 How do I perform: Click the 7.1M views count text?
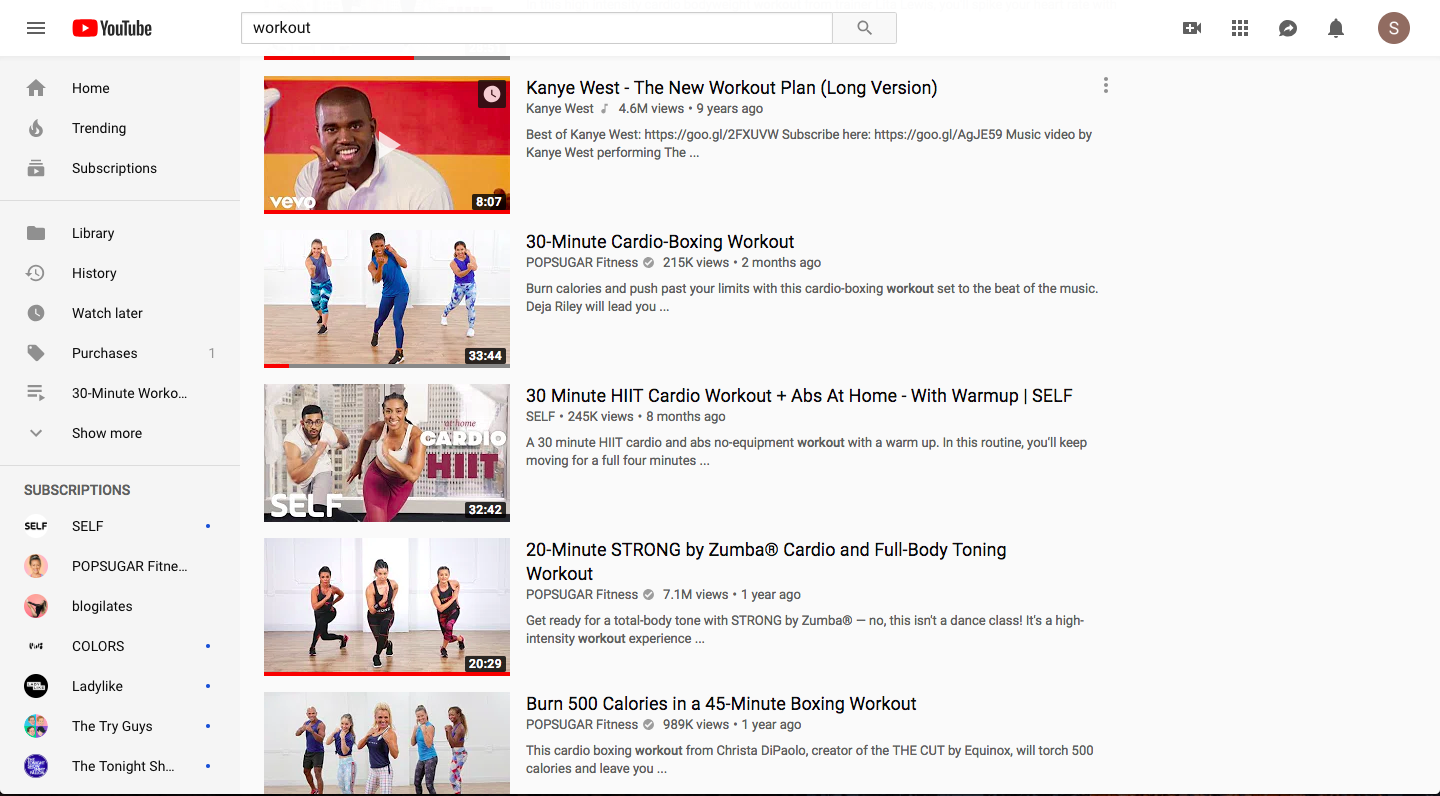tap(696, 595)
